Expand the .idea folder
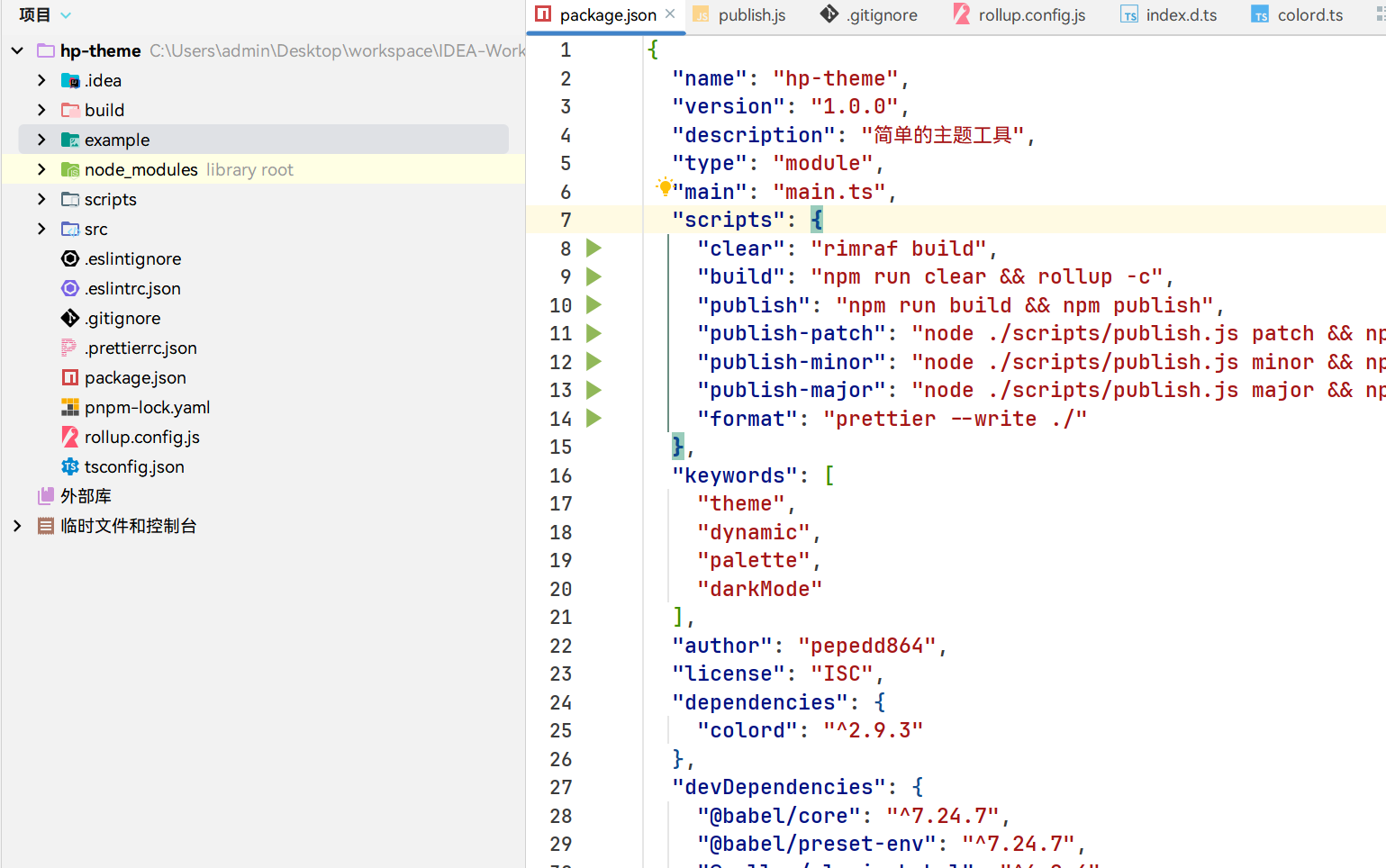Screen dimensions: 1386x868 click(41, 80)
